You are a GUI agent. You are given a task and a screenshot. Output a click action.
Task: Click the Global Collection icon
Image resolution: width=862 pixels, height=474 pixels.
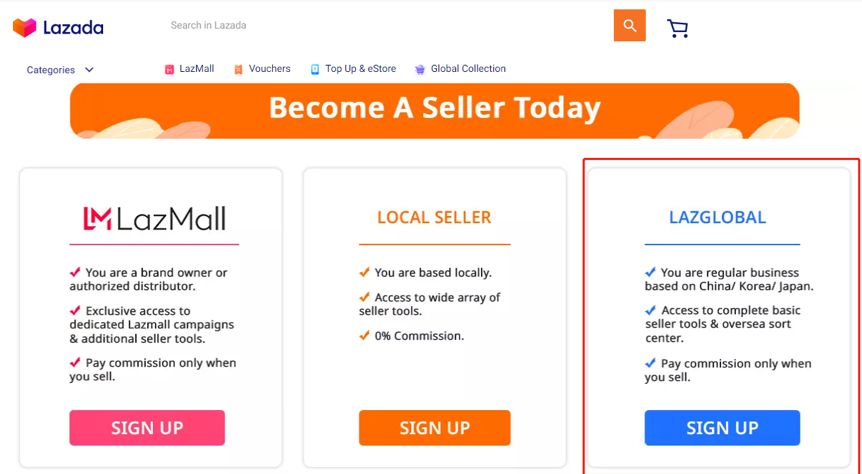[x=420, y=69]
